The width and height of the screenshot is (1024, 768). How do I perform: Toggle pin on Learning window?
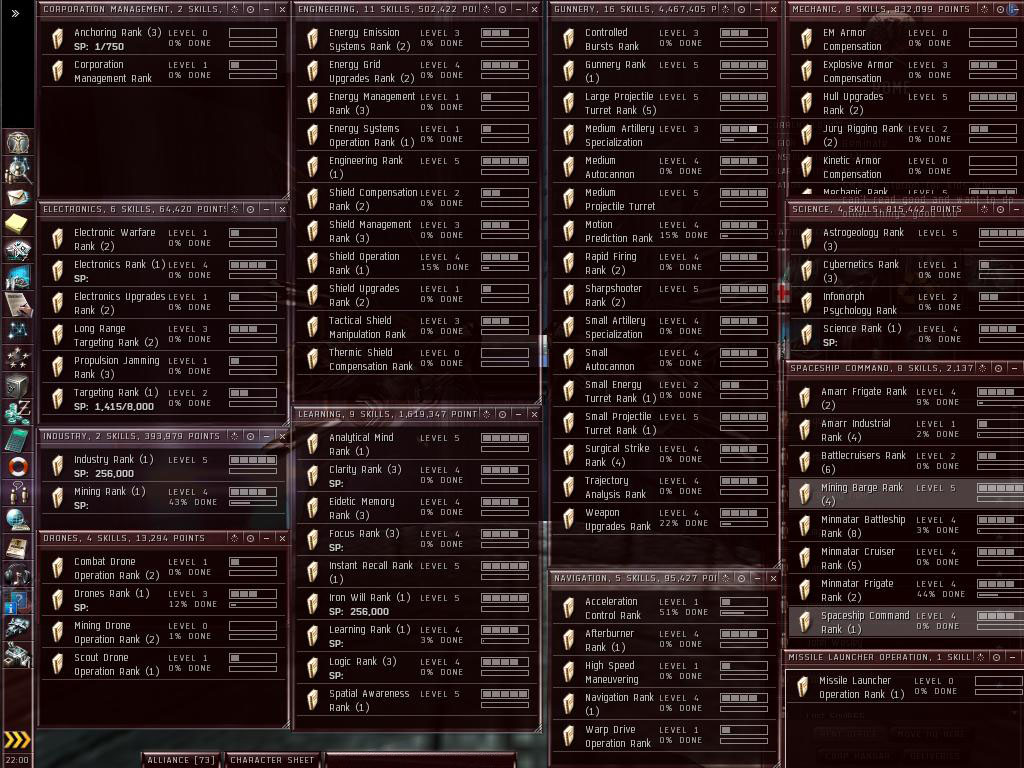[502, 414]
